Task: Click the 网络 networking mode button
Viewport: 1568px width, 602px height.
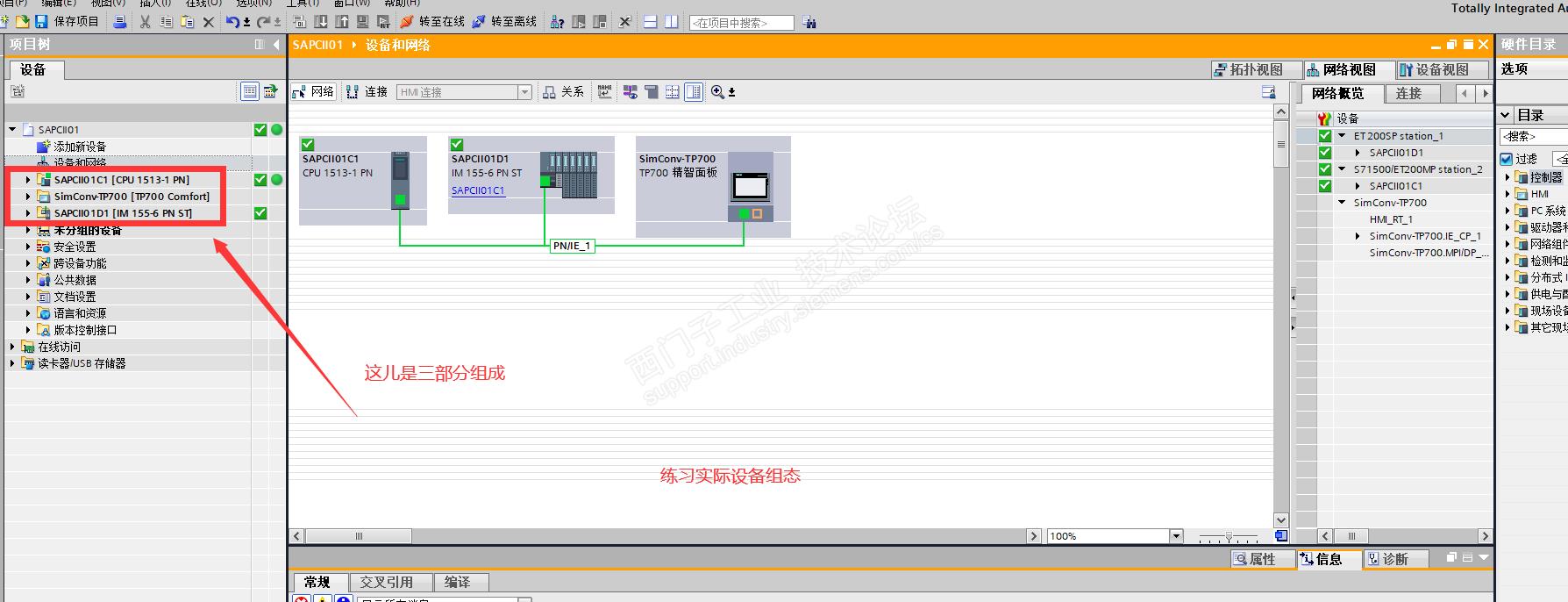Action: pos(315,91)
